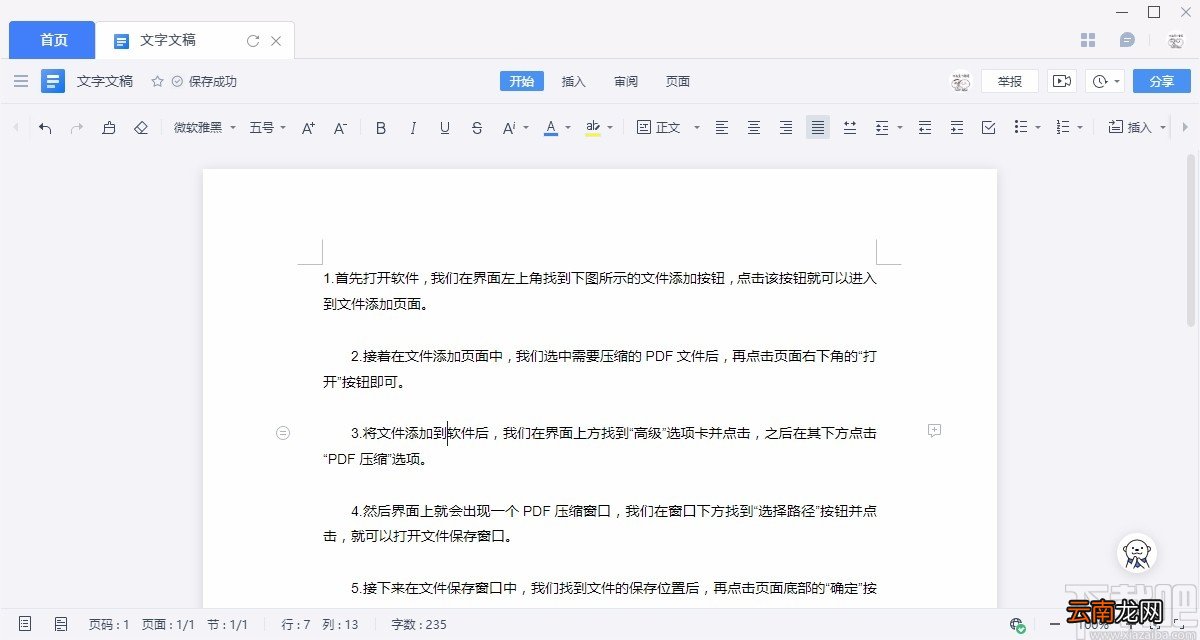Viewport: 1200px width, 640px height.
Task: Open the apps grid icon
Action: tap(1089, 40)
